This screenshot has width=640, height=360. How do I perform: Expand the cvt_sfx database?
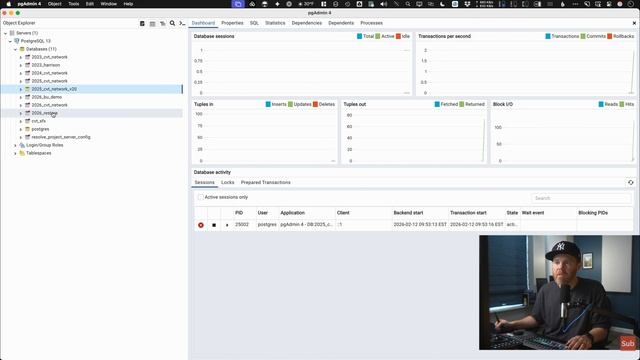[21, 121]
